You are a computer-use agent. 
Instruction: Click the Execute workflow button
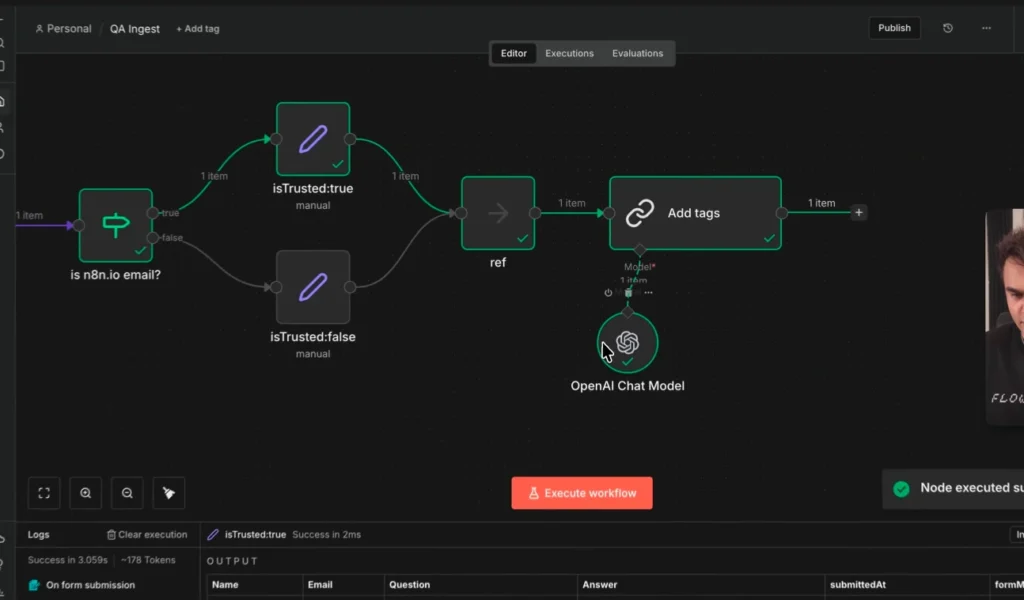pyautogui.click(x=582, y=492)
